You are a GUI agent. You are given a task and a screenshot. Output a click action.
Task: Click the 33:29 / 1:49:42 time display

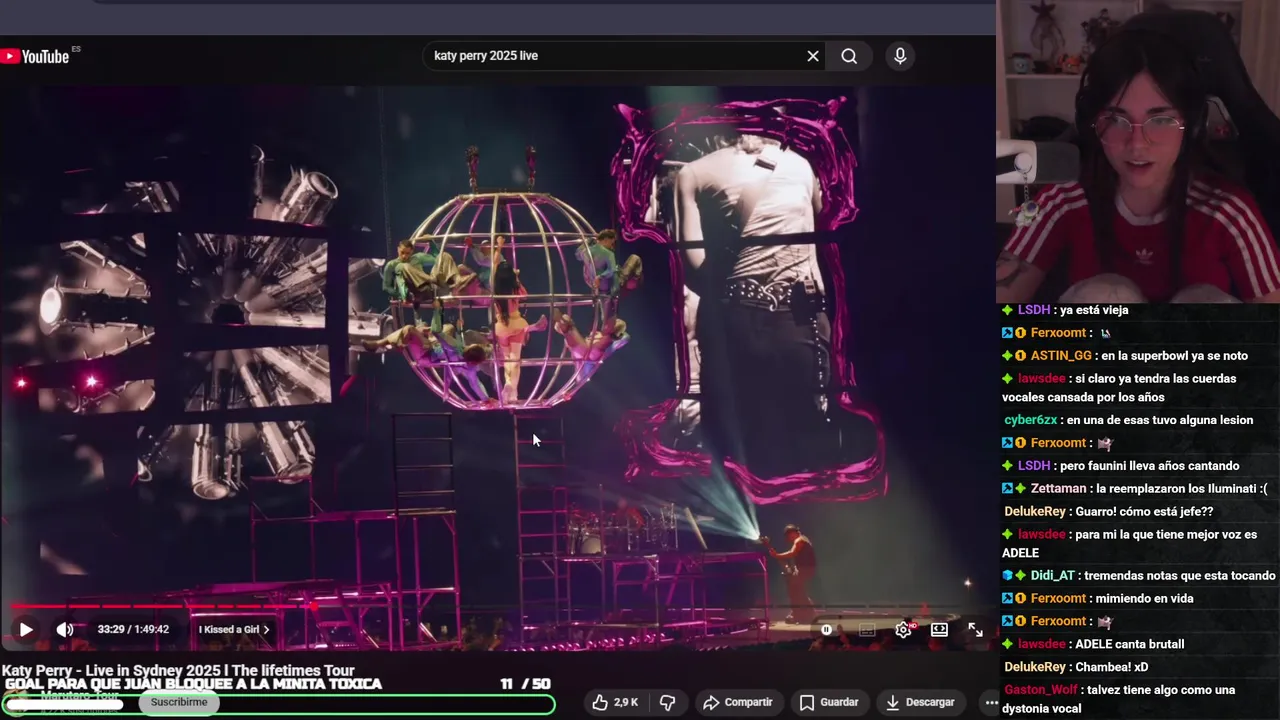click(x=133, y=630)
